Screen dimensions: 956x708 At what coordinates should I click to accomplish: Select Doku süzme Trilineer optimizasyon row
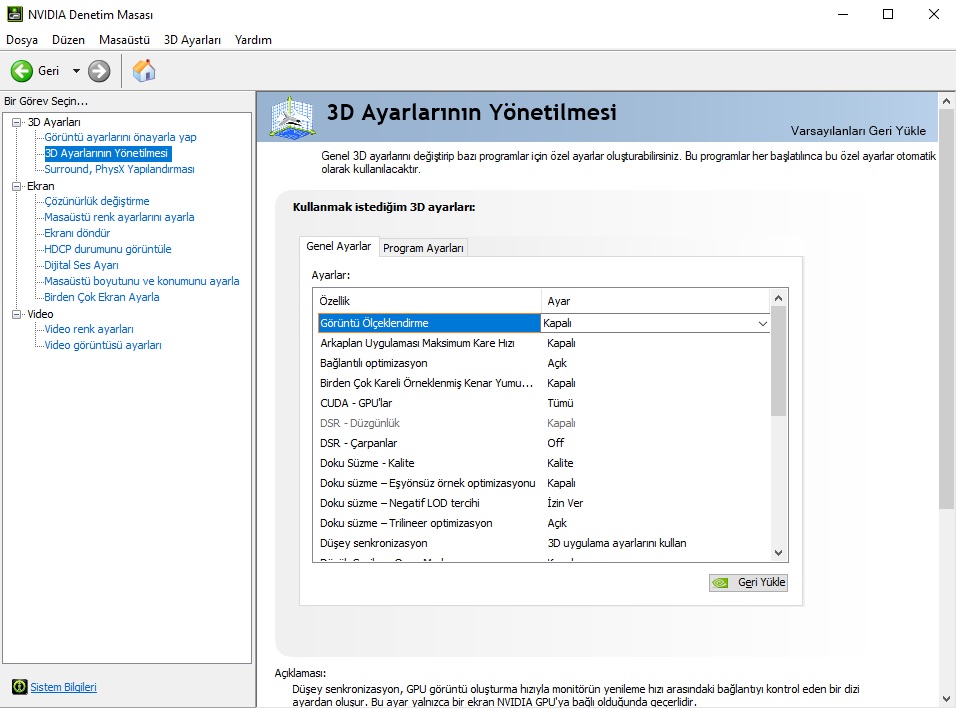coord(544,524)
